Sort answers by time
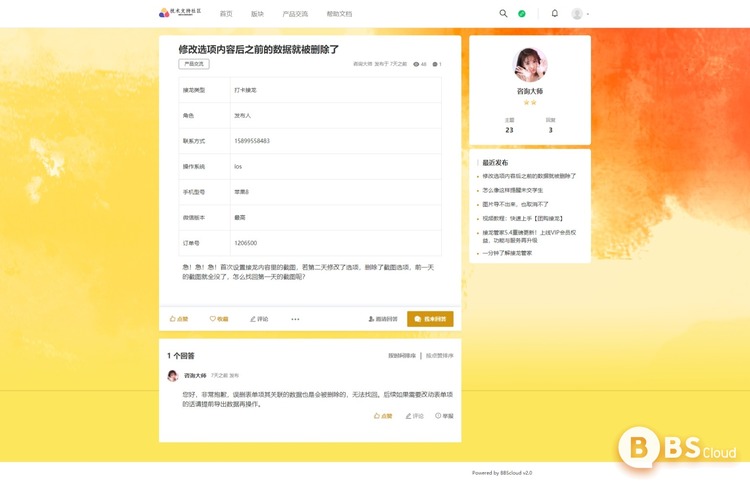This screenshot has width=750, height=486. pos(402,355)
